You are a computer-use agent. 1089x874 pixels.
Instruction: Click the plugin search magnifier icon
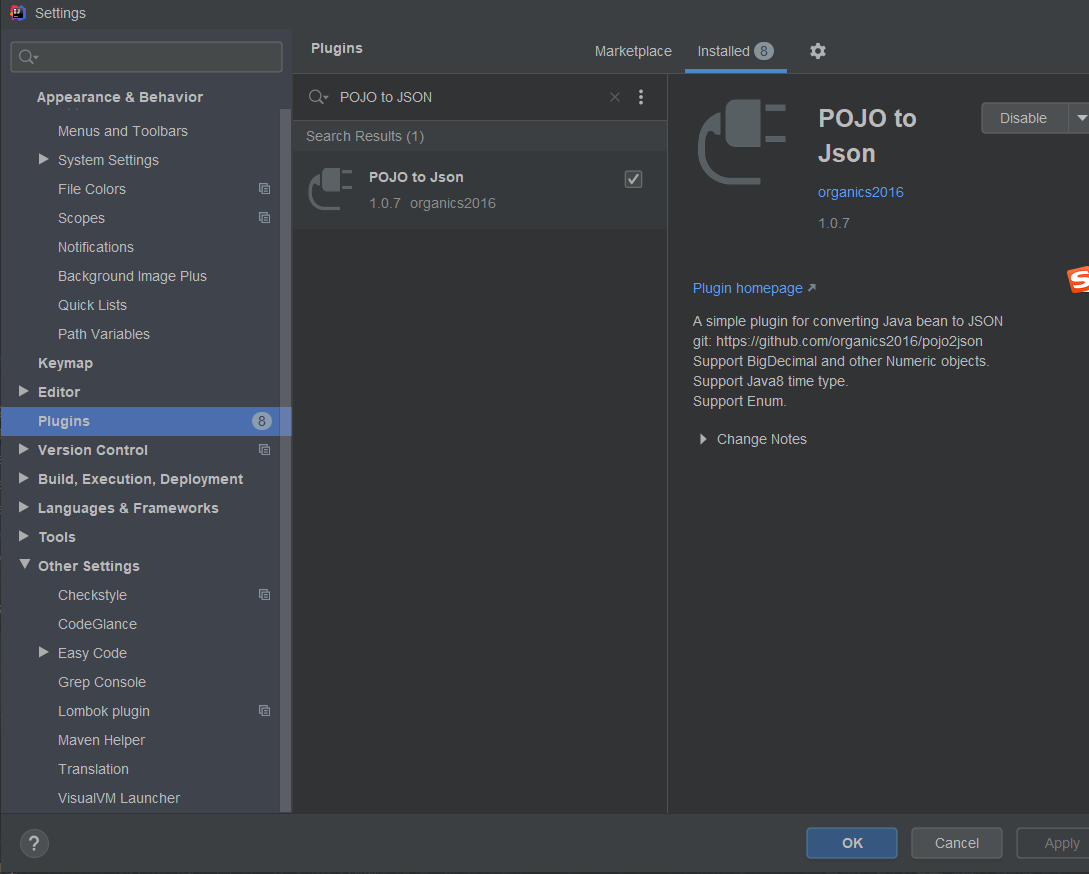[318, 97]
